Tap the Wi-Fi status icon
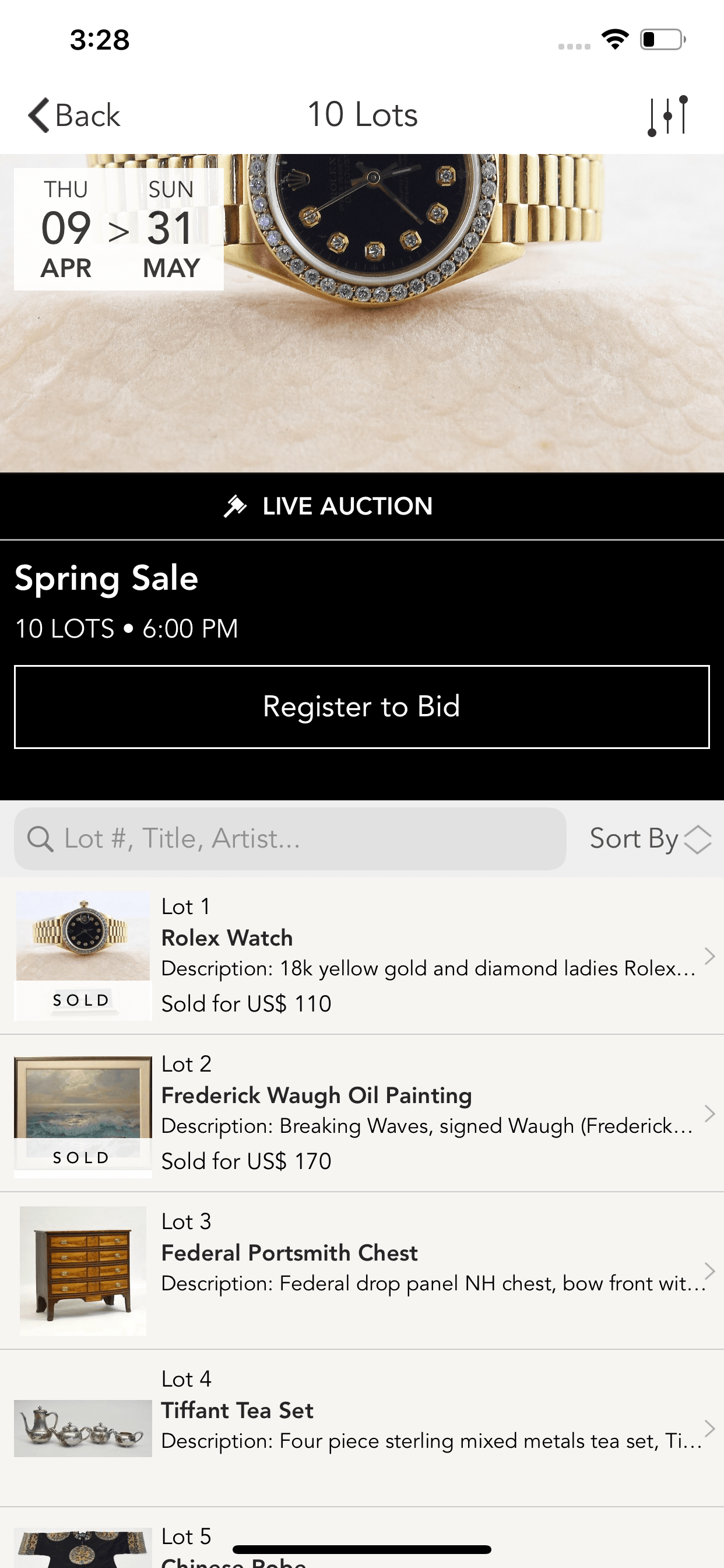Screen dimensions: 724x1568 [614, 40]
